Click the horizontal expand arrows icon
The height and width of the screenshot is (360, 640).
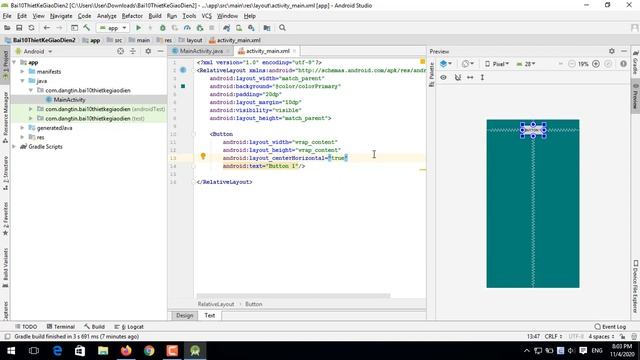pyautogui.click(x=470, y=77)
